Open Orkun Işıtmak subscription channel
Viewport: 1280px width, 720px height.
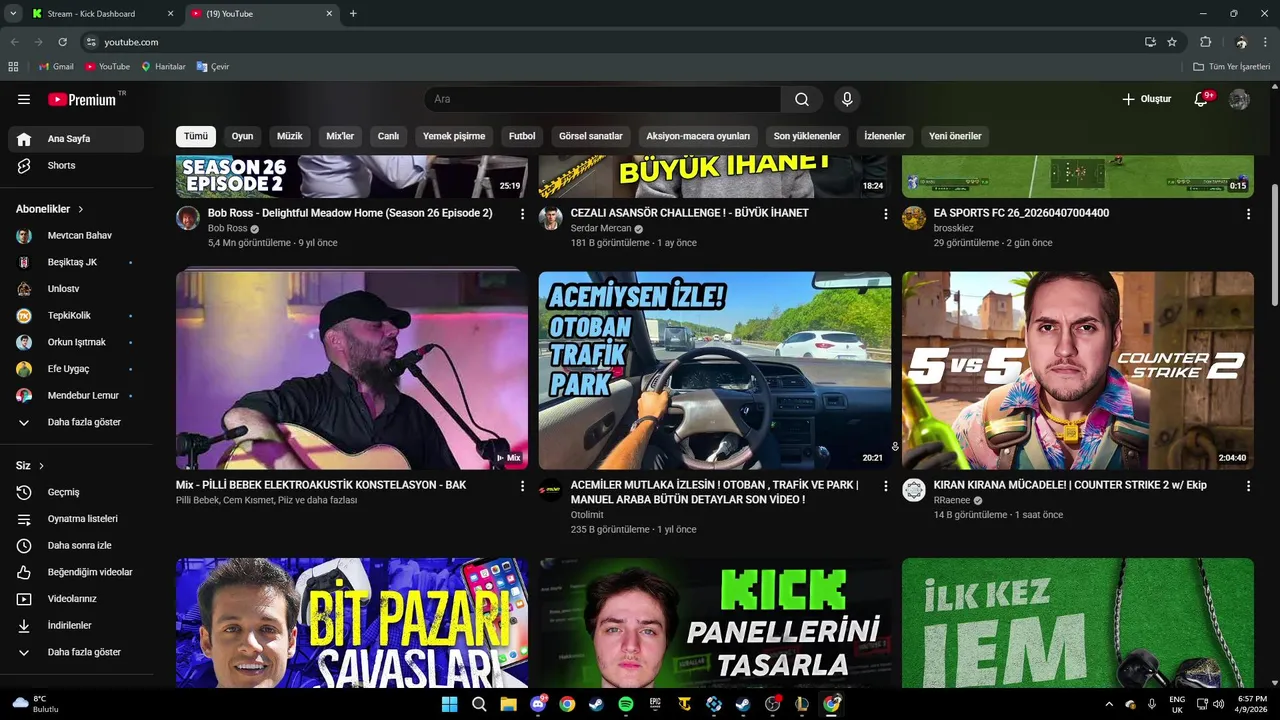click(76, 342)
